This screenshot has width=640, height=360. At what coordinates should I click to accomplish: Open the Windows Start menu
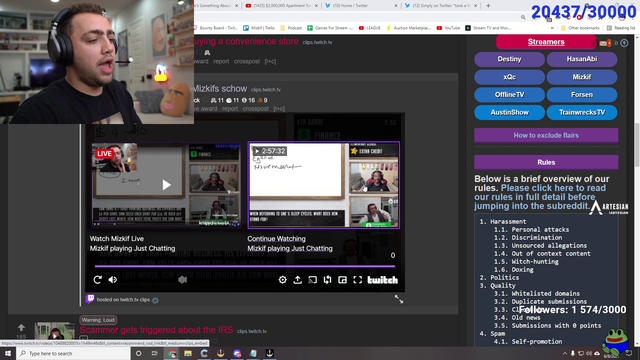(x=8, y=353)
